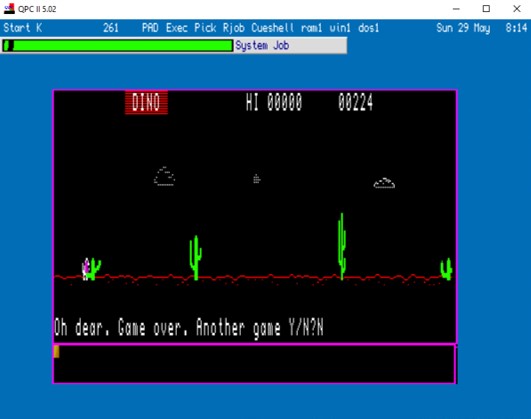The image size is (531, 419).
Task: Click the green System Job progress bar
Action: (118, 45)
